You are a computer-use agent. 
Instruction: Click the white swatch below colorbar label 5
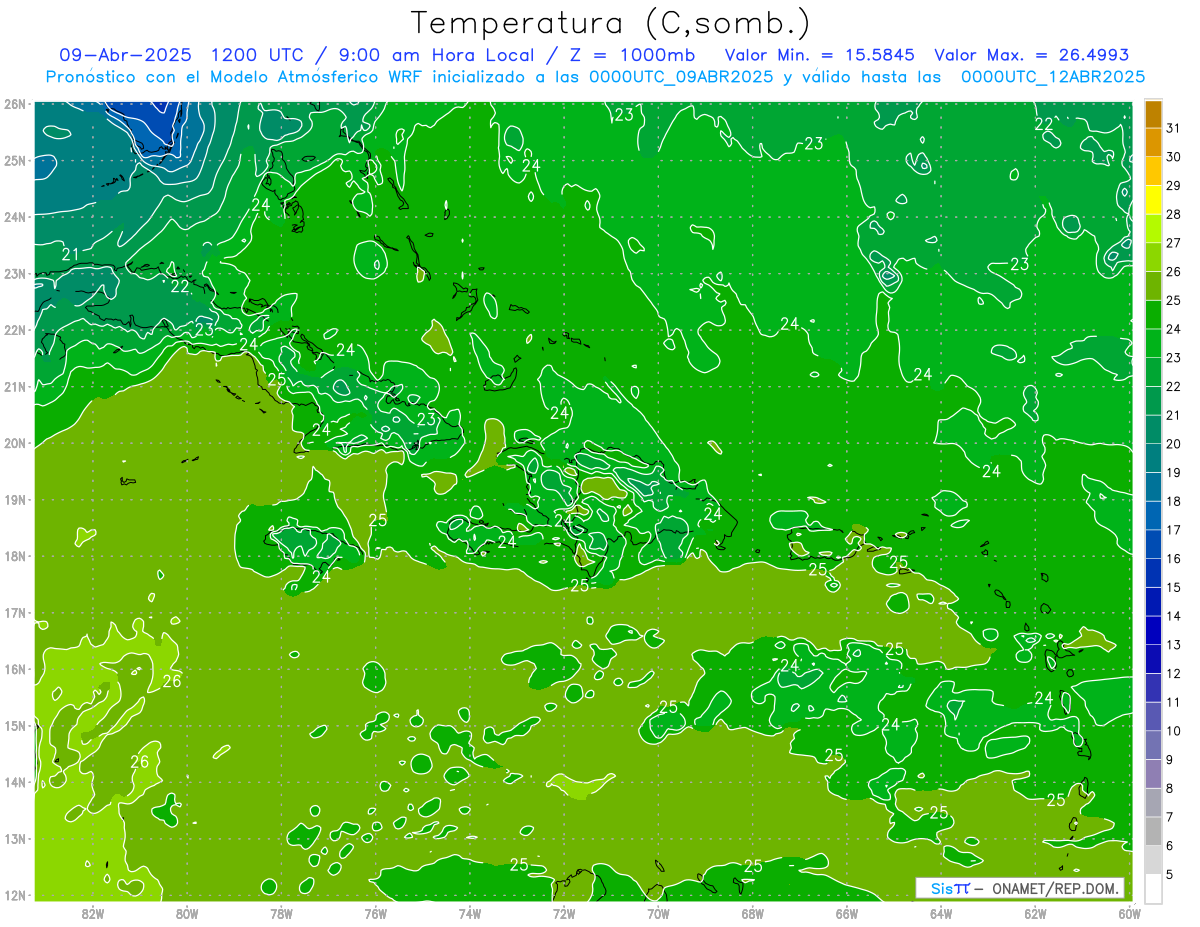coord(1153,888)
